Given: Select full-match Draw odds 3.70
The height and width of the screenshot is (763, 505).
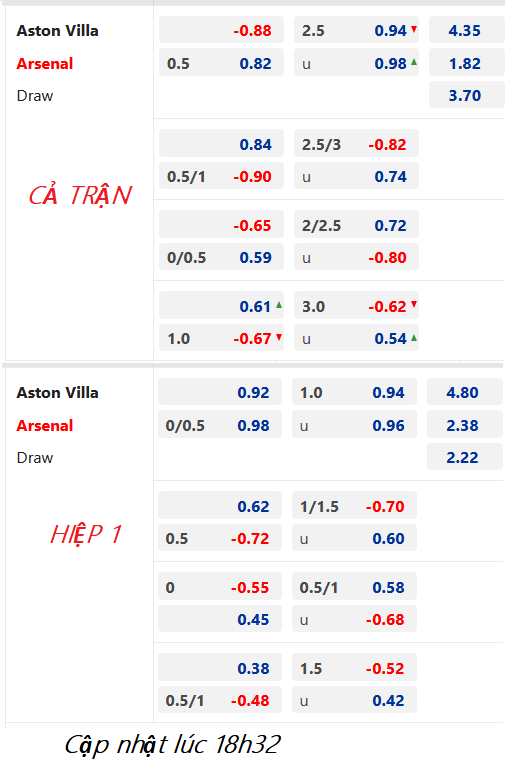Looking at the screenshot, I should [466, 95].
